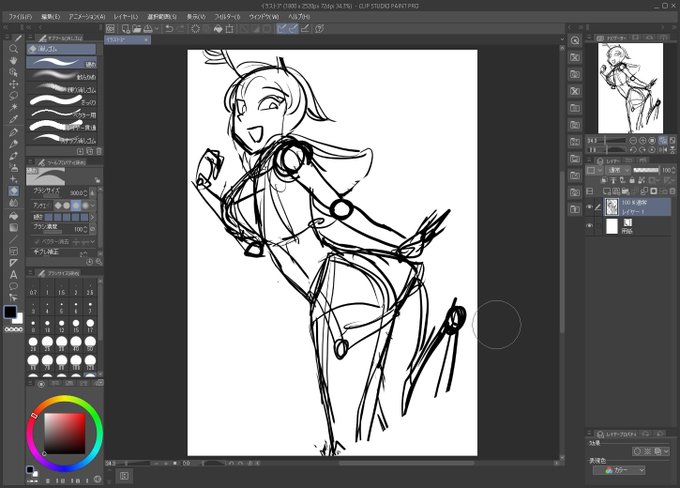
Task: Select the Hand move-view tool
Action: 13,60
